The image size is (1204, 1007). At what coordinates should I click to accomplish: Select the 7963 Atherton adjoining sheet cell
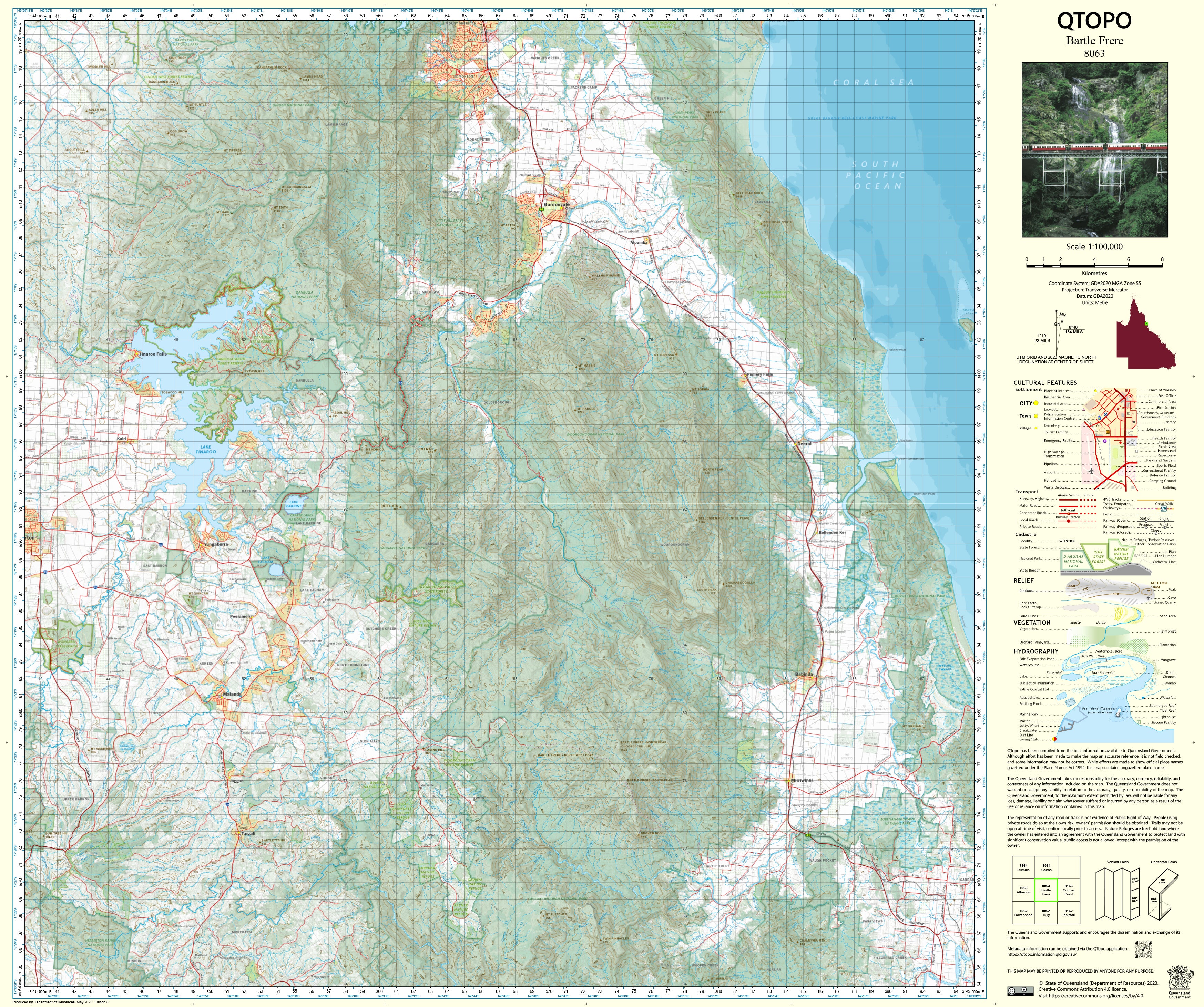[x=1023, y=890]
